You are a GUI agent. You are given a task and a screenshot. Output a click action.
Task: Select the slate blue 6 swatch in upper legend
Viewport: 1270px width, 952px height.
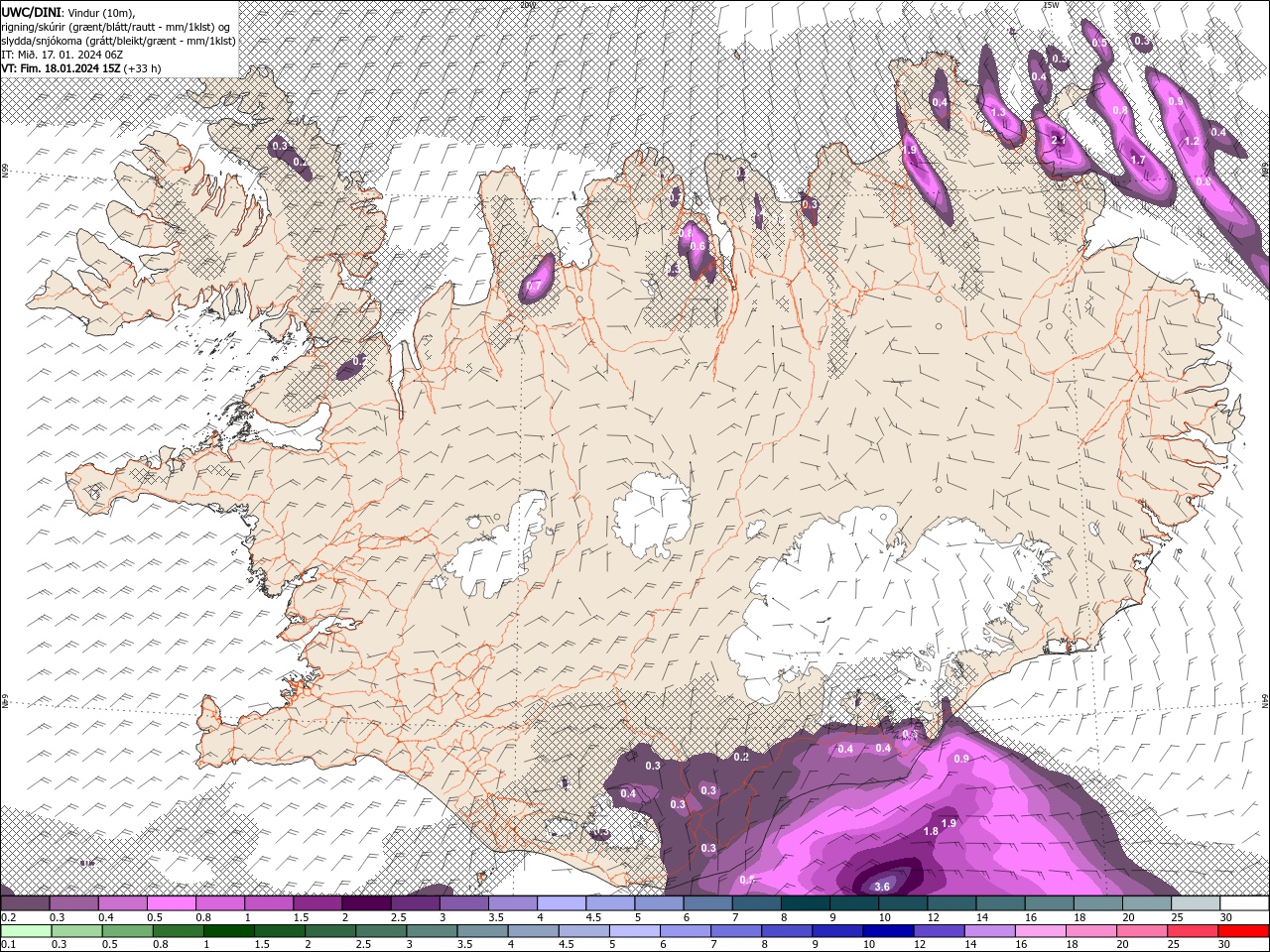click(x=707, y=904)
